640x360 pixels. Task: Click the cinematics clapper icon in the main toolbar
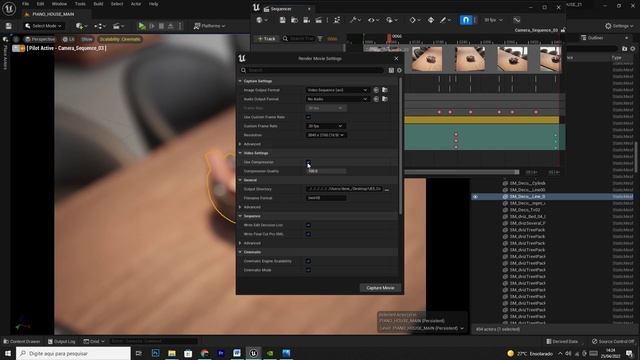point(117,26)
